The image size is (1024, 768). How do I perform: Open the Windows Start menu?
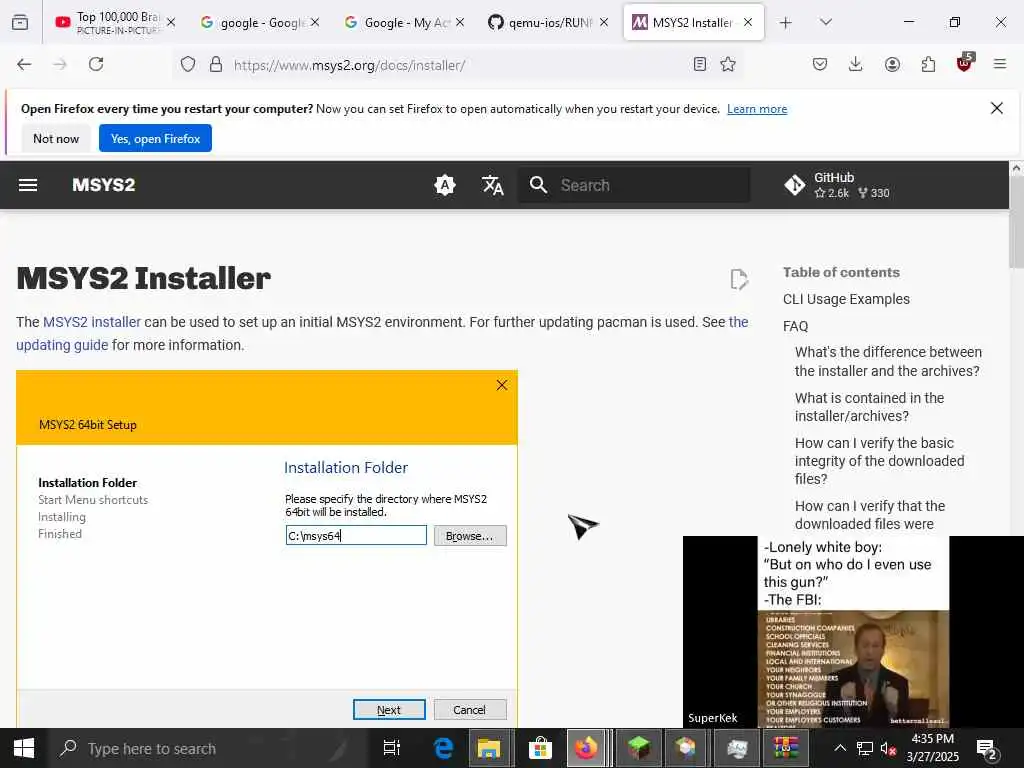pos(24,748)
